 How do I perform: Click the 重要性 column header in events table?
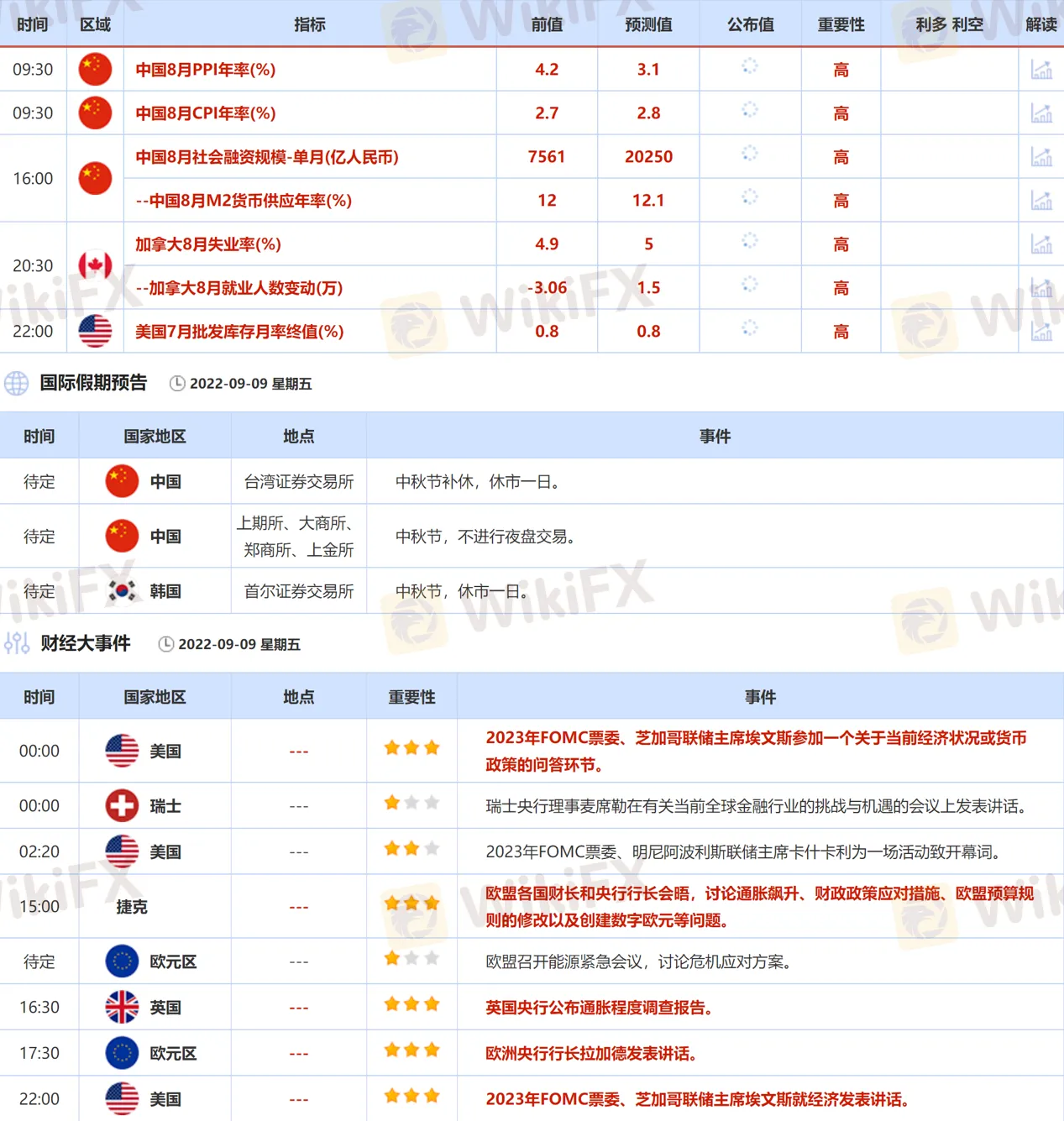point(411,697)
